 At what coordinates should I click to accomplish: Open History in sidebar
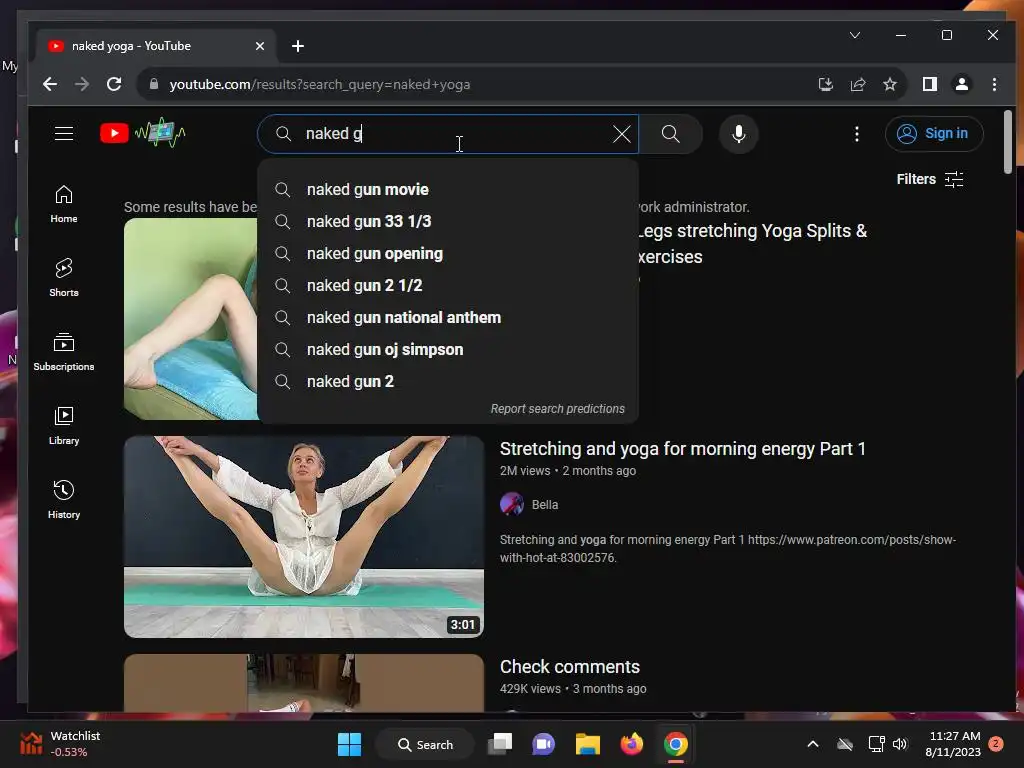pos(64,500)
